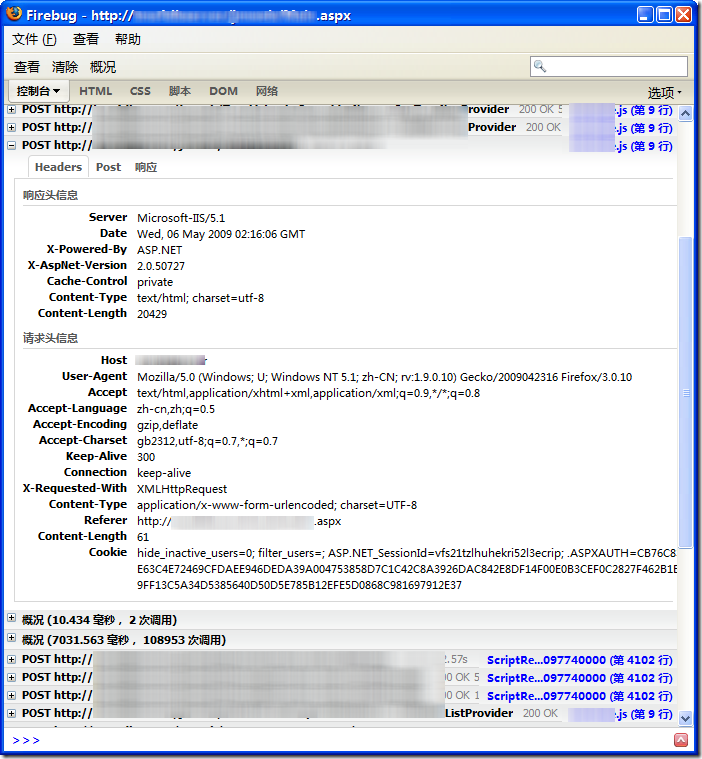Click 清除 to clear the console

point(65,67)
